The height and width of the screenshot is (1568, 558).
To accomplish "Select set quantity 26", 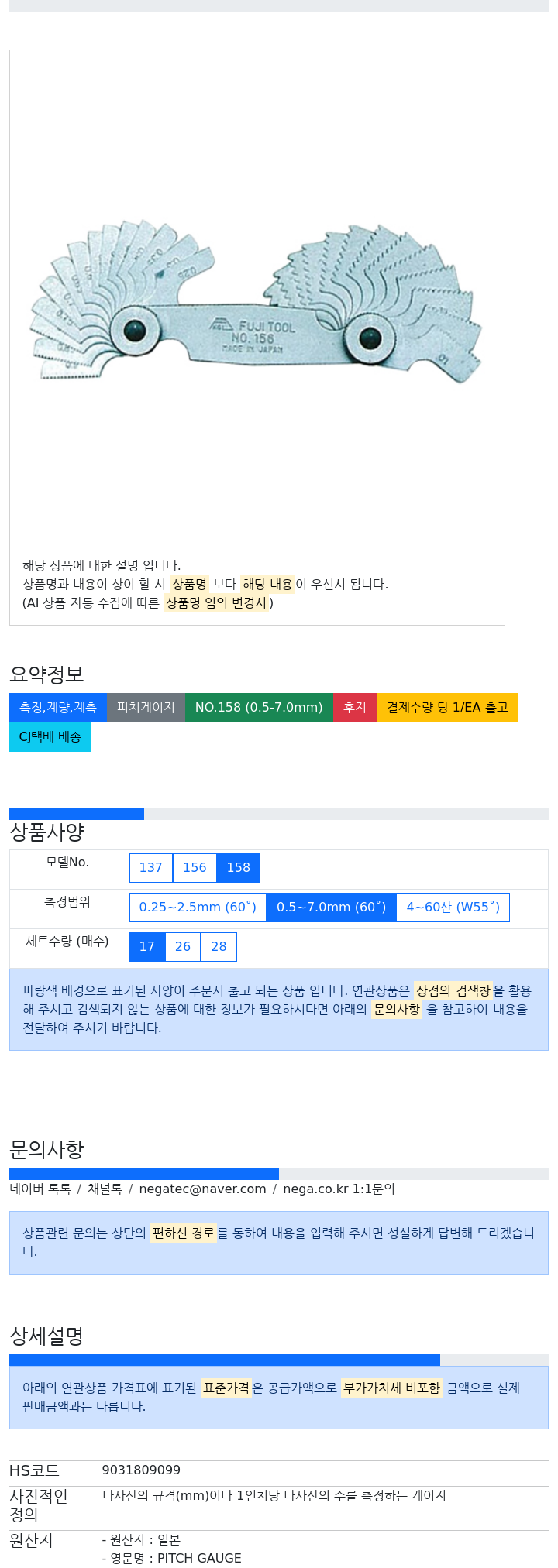I will (183, 947).
